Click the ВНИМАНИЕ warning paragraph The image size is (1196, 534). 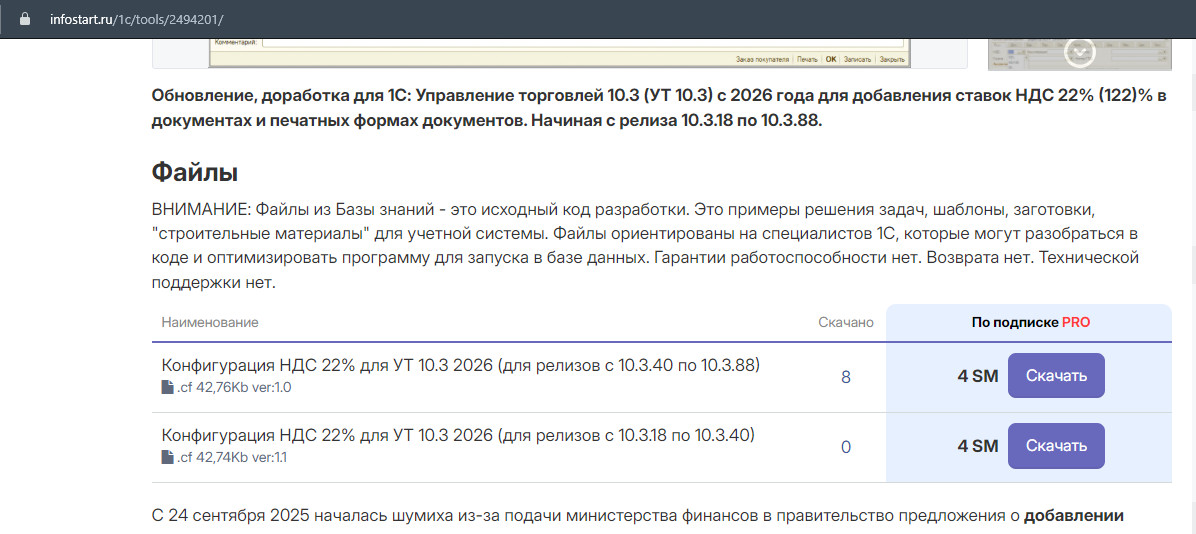[x=646, y=245]
